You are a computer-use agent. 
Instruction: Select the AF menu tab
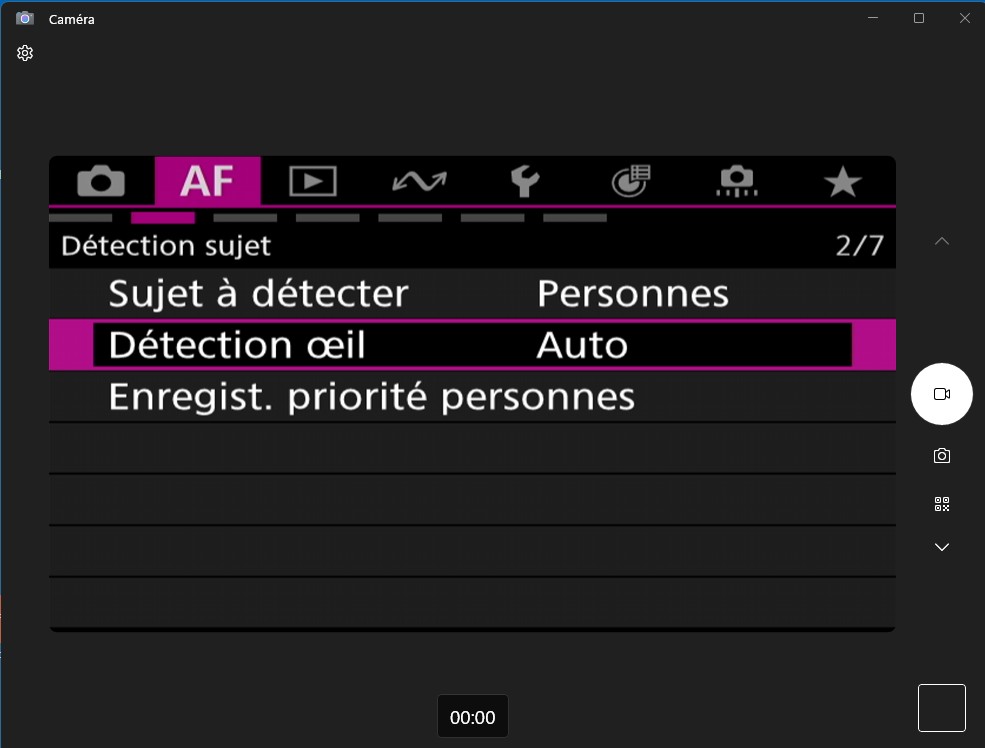click(207, 181)
